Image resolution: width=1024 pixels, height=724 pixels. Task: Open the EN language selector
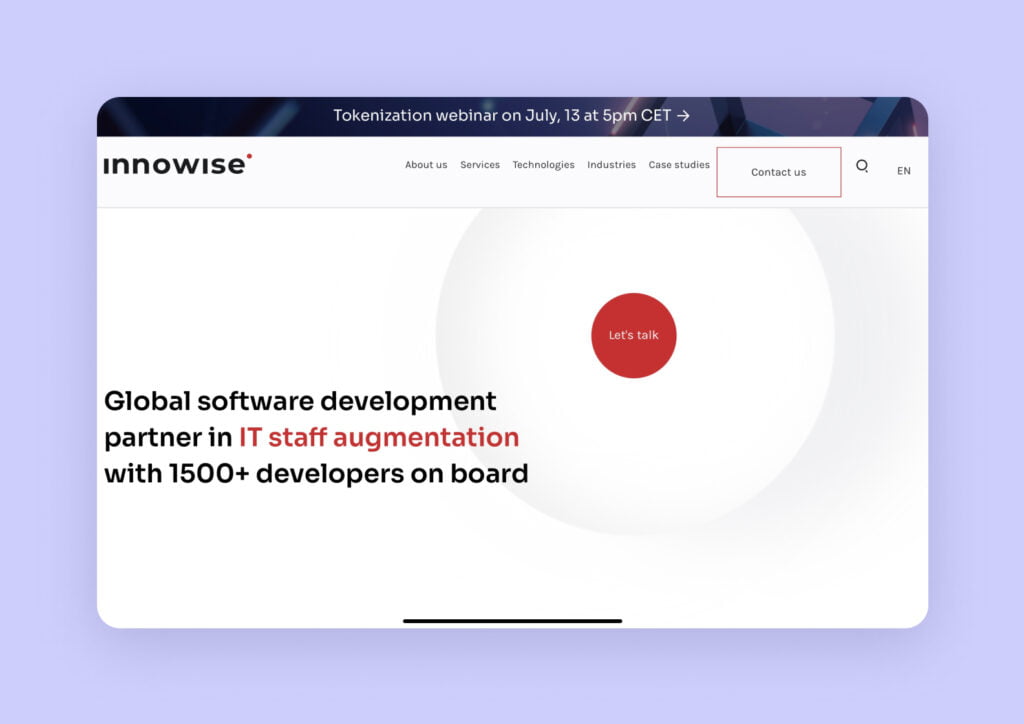[903, 171]
